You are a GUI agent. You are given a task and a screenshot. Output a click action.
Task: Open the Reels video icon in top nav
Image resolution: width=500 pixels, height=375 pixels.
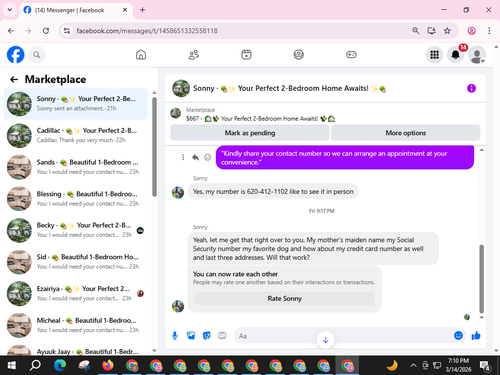click(x=246, y=55)
